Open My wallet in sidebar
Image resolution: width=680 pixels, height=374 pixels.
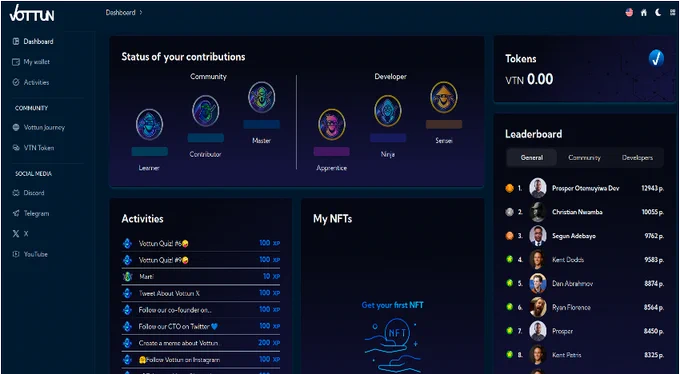(31, 62)
